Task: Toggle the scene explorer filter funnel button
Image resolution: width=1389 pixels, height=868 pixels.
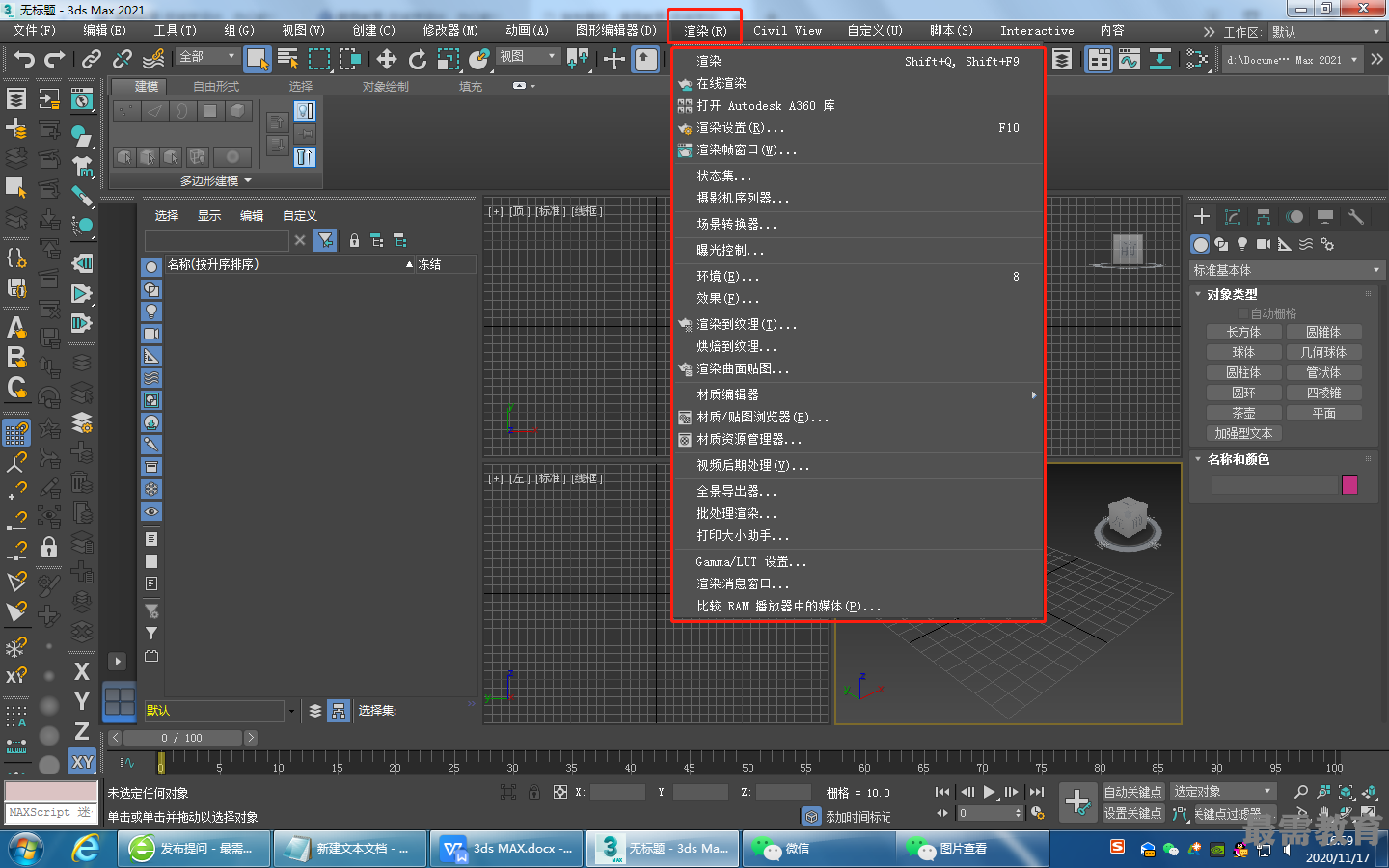Action: coord(326,240)
